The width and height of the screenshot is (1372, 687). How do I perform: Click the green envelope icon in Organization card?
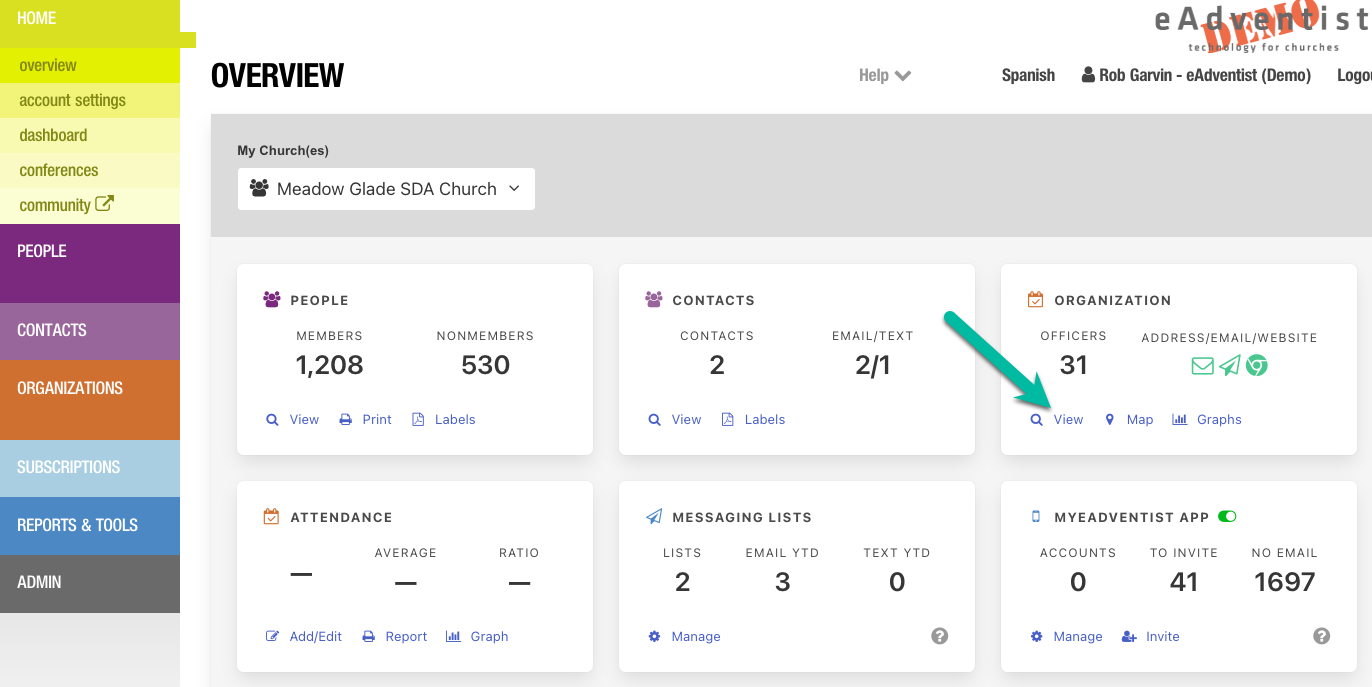point(1202,366)
